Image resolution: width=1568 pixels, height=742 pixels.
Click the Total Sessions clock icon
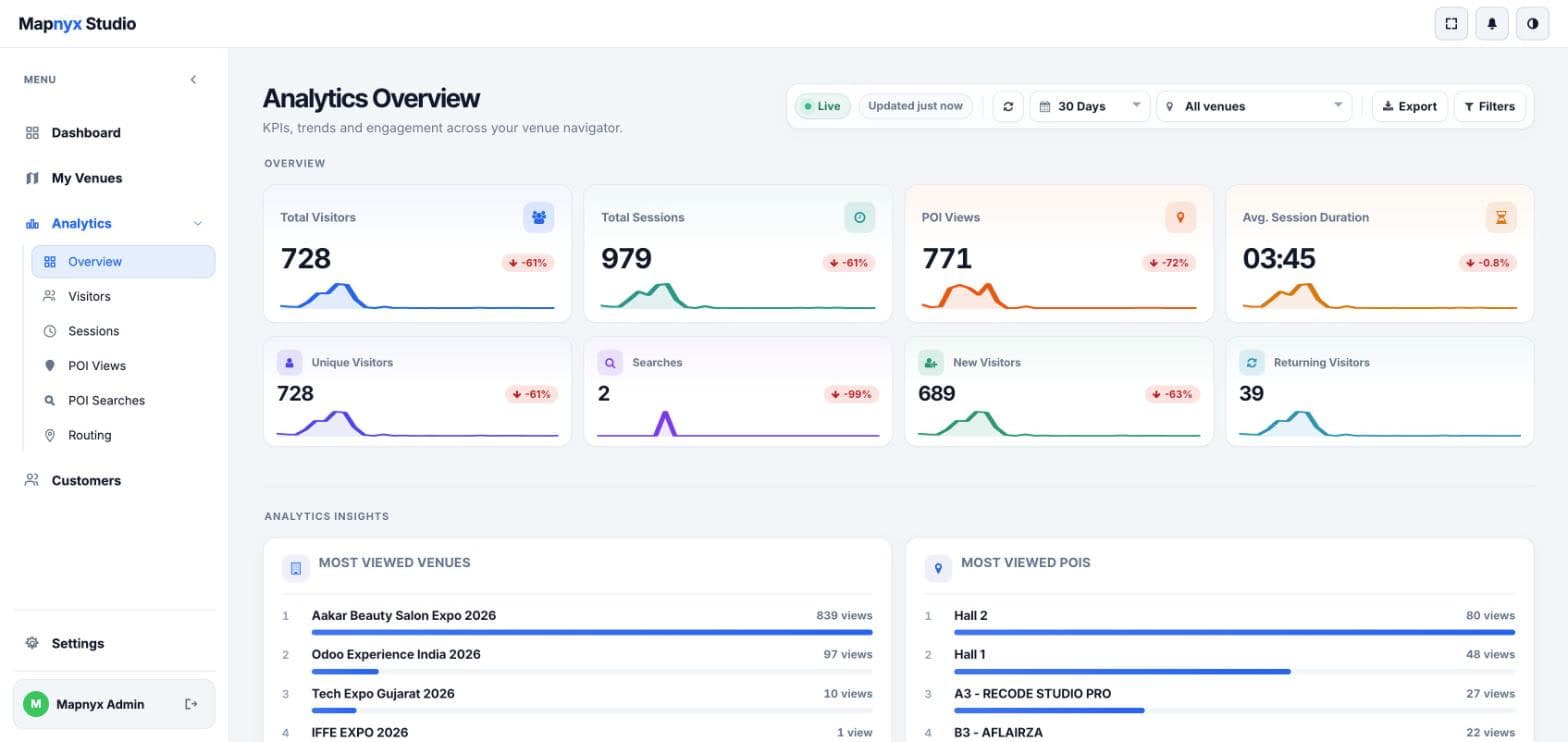[860, 217]
